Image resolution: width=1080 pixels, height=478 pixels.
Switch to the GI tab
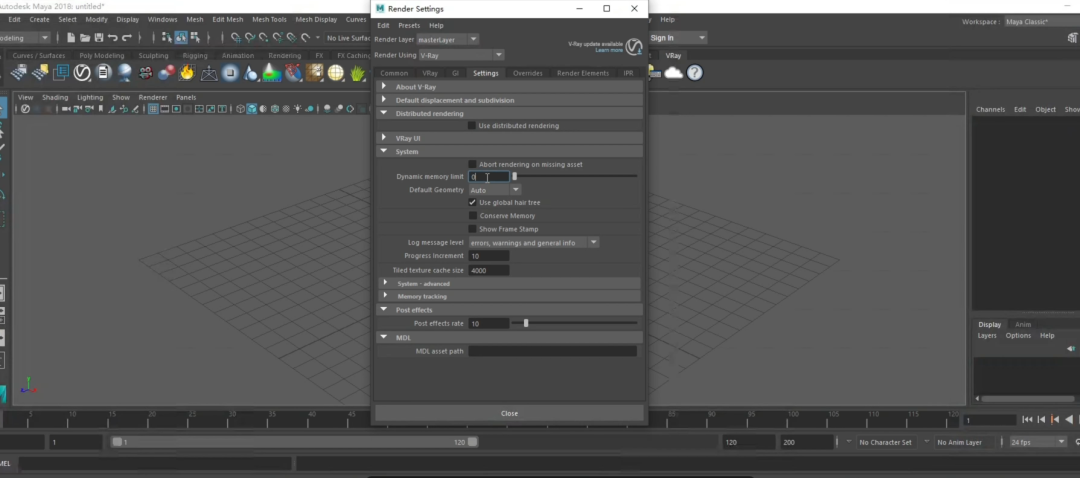pyautogui.click(x=455, y=73)
